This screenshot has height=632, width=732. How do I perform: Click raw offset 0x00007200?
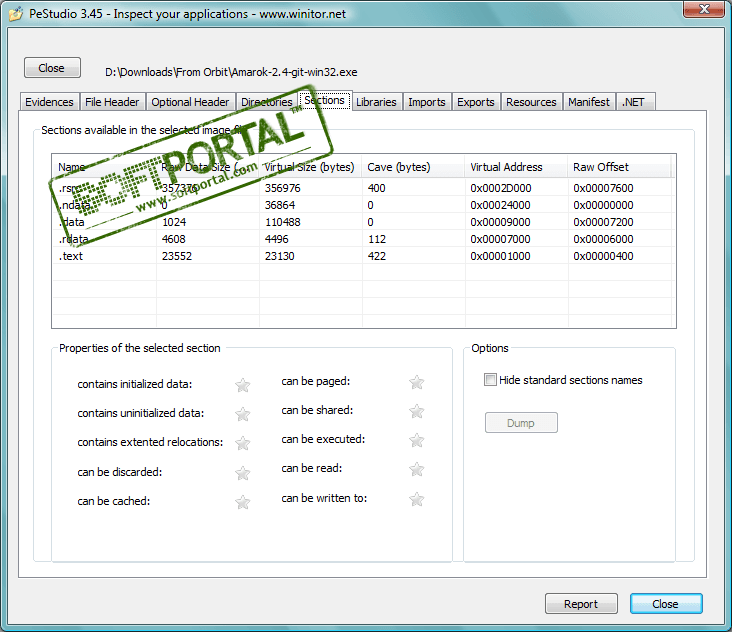603,222
